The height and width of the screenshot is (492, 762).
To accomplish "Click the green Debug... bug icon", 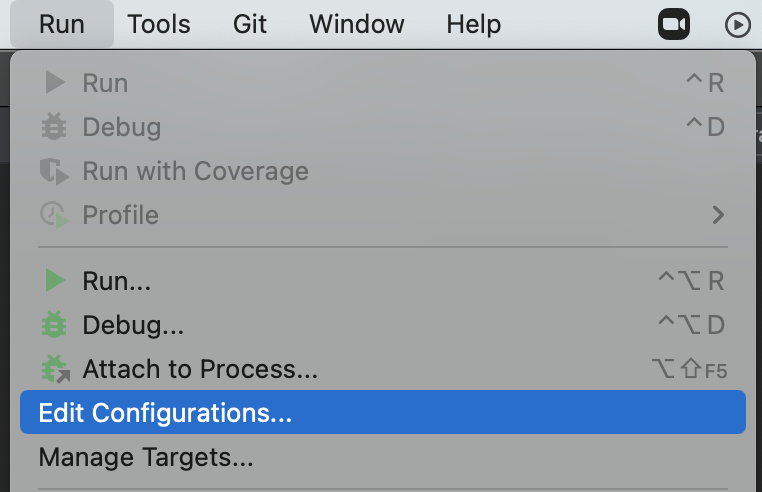I will (x=54, y=325).
